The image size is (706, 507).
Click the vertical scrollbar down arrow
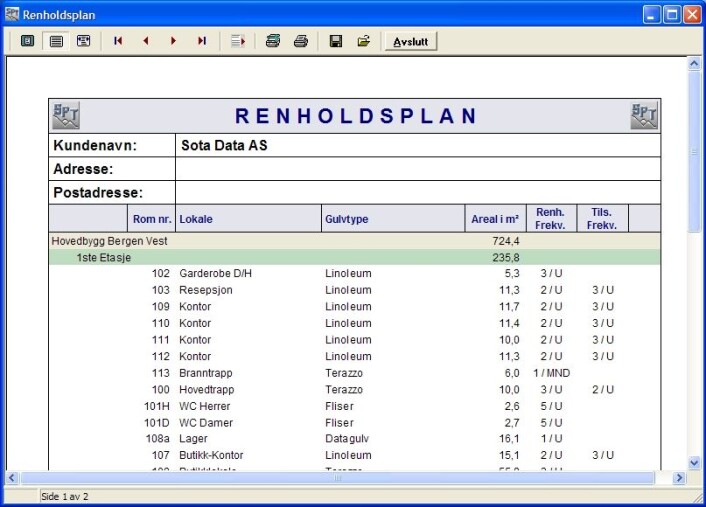[x=694, y=462]
